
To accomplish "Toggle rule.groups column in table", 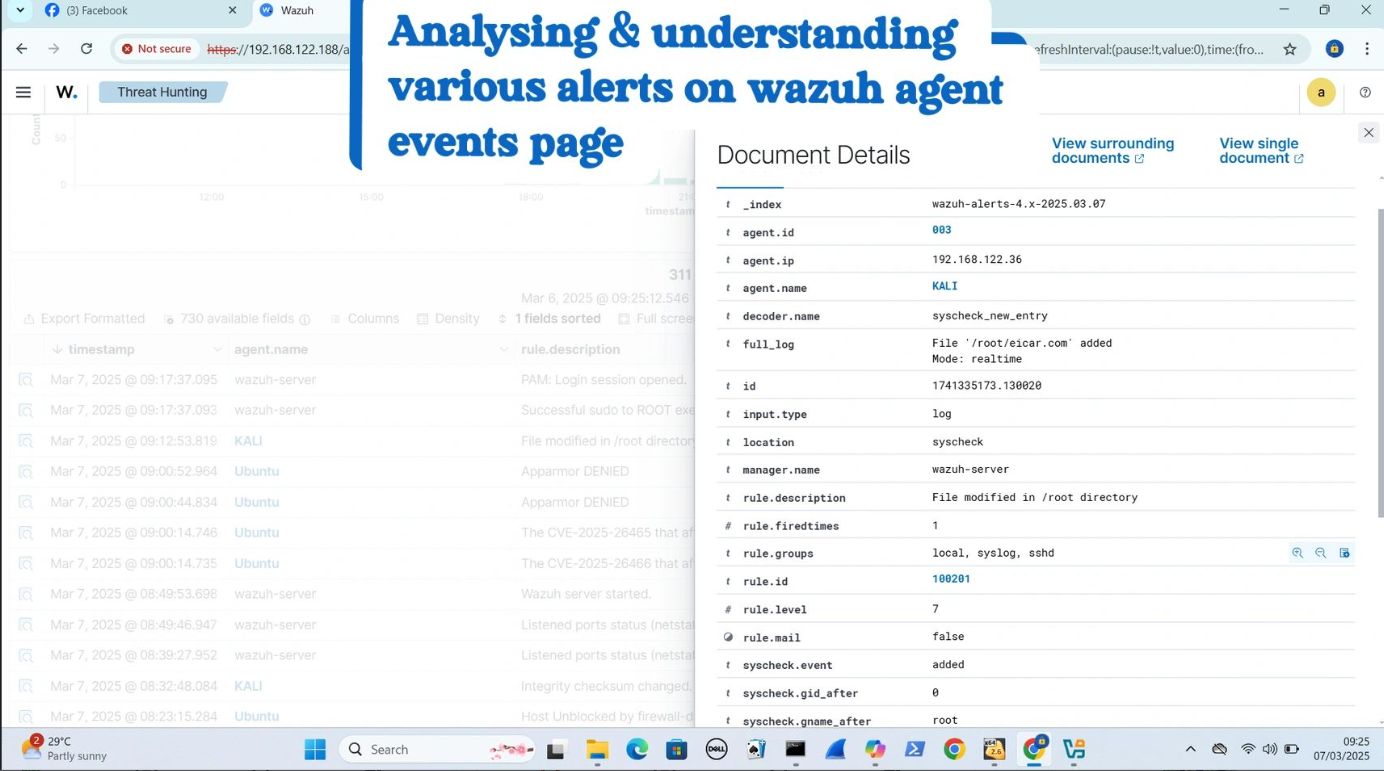I will pos(1344,553).
